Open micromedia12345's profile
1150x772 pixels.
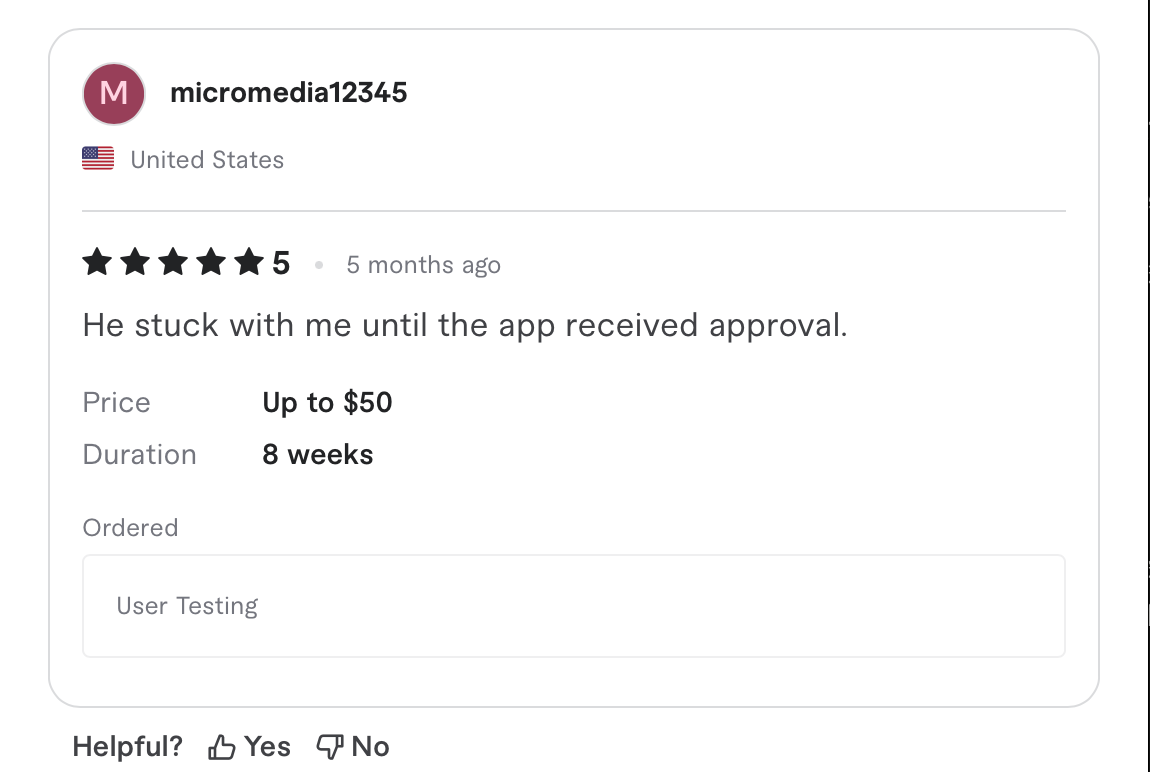[x=289, y=93]
